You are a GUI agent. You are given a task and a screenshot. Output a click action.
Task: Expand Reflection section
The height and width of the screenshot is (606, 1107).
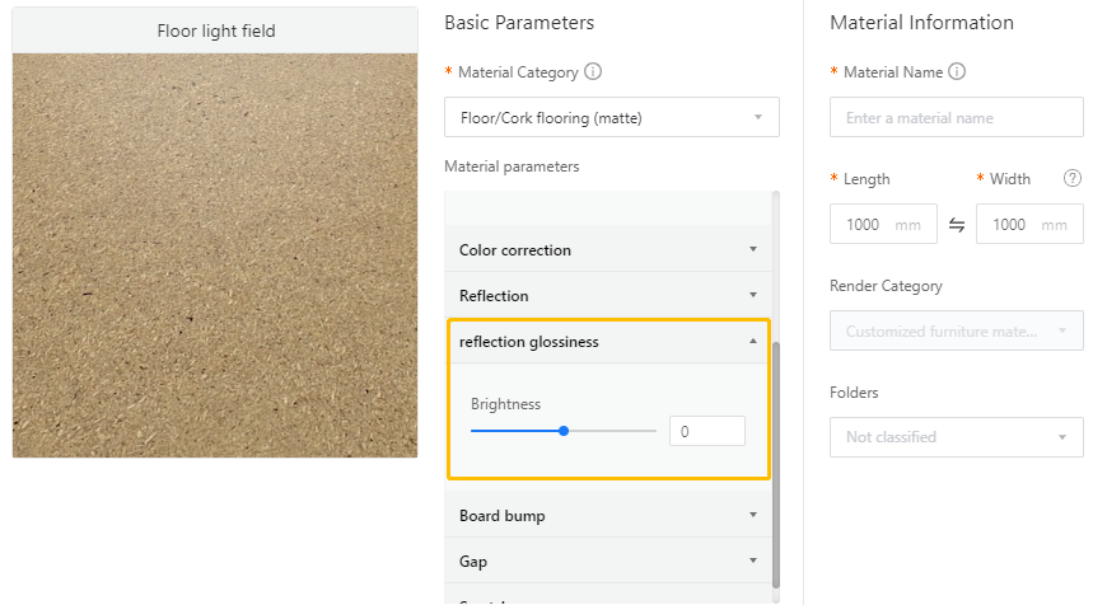click(x=608, y=296)
